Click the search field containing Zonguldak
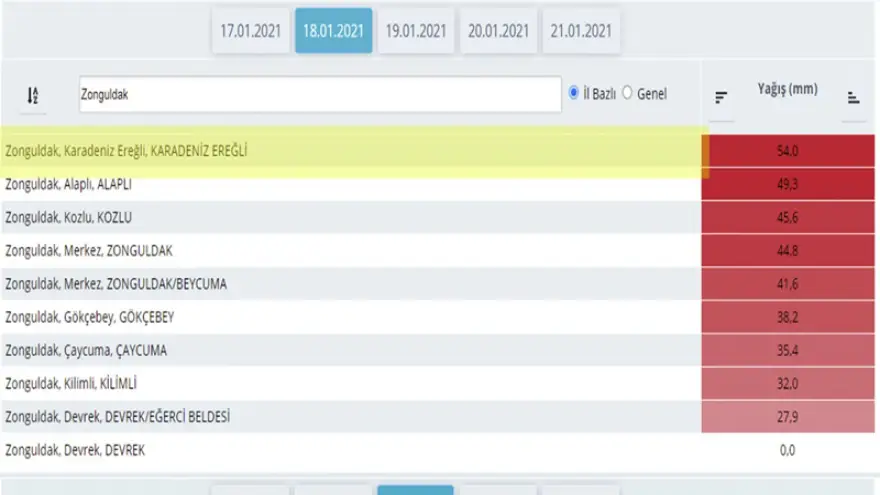Screen dimensions: 880x495 [320, 94]
